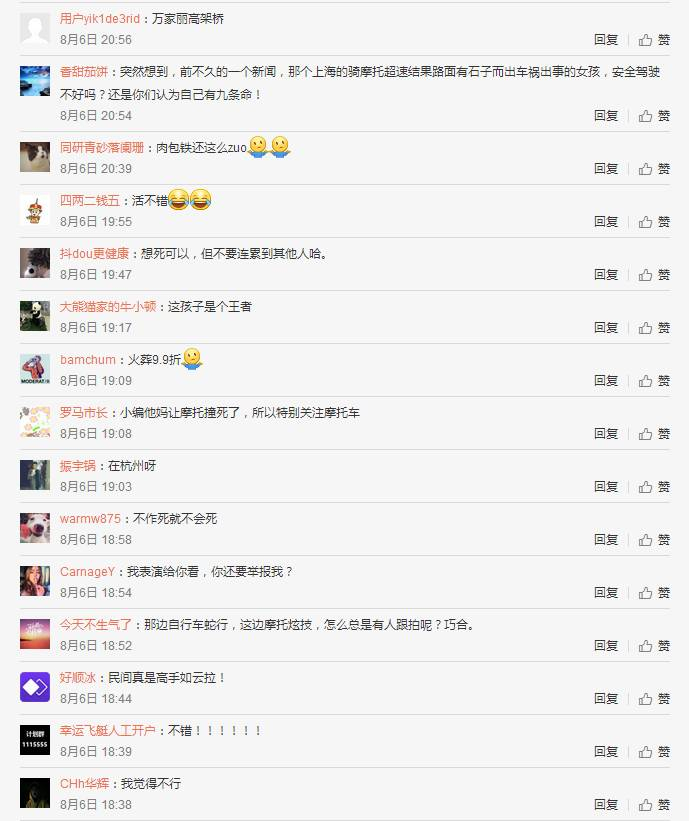689x821 pixels.
Task: Click the panda avatar of 大熊猫家的牛小顿
Action: tap(35, 316)
